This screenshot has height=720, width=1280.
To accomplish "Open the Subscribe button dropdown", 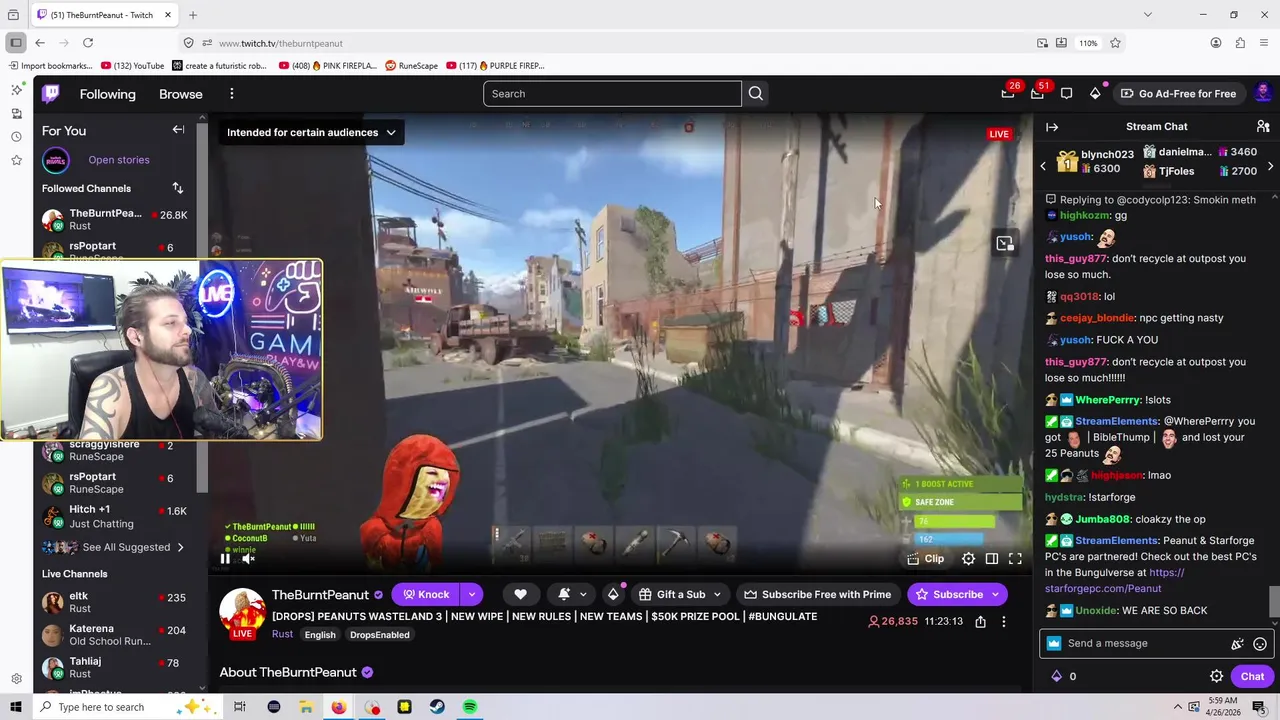I will pyautogui.click(x=995, y=594).
